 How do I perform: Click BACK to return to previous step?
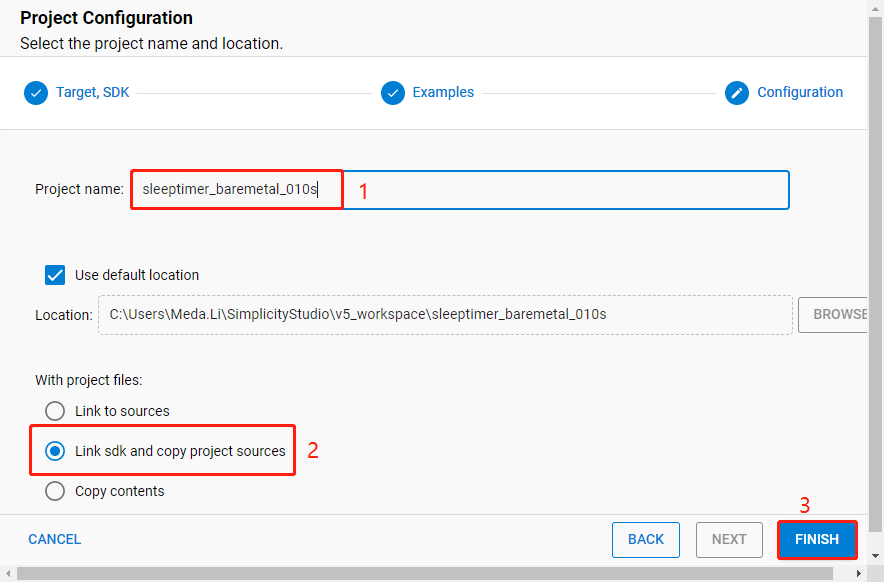[645, 539]
